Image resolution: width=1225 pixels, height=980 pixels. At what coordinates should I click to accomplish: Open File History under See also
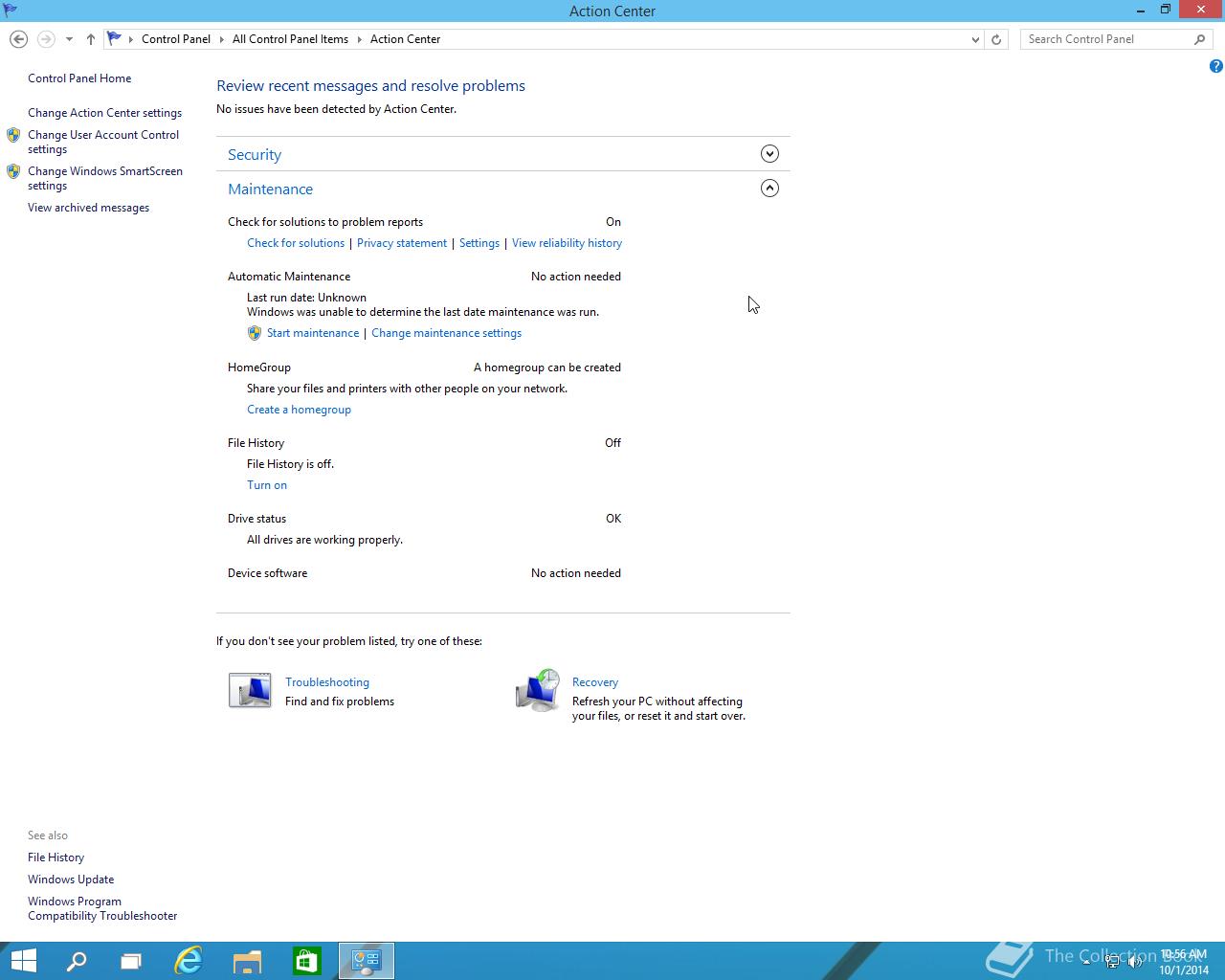tap(56, 857)
